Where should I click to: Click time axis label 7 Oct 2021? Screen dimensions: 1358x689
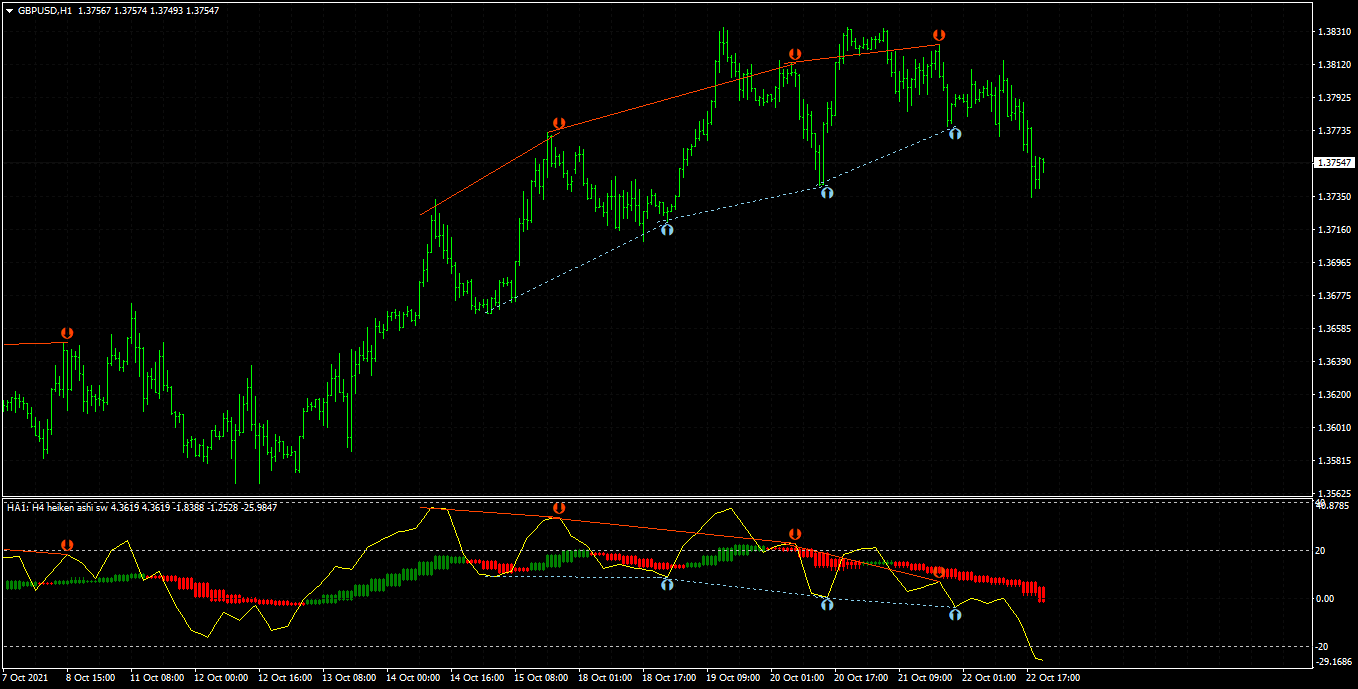coord(24,678)
